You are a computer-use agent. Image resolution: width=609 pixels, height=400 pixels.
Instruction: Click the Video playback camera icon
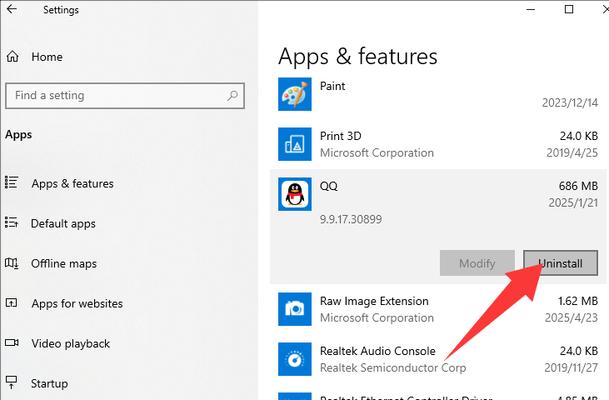[x=12, y=343]
